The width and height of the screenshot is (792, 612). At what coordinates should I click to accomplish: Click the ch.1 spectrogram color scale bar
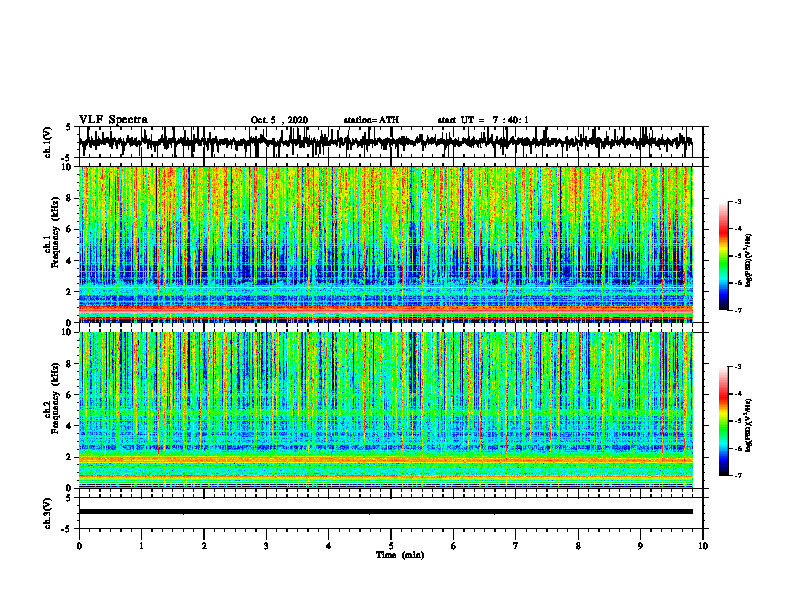coord(724,256)
